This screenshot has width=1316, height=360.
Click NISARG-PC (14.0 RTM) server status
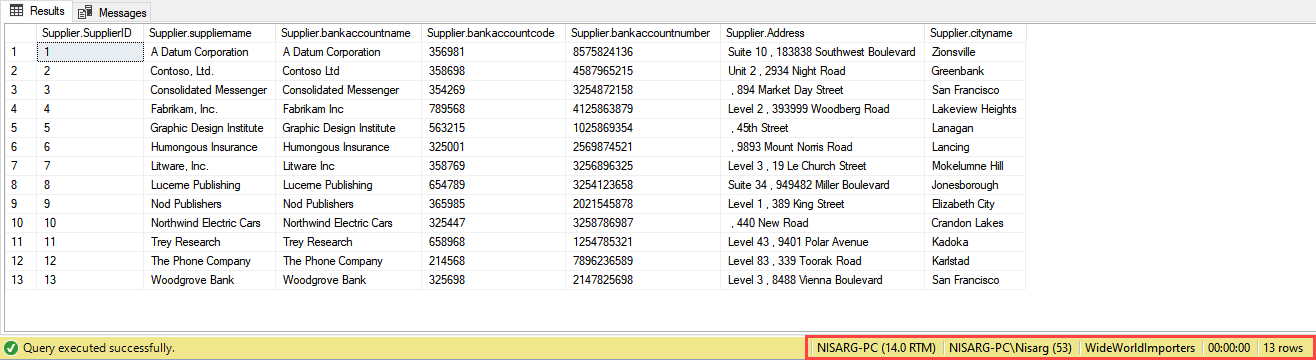click(x=876, y=348)
